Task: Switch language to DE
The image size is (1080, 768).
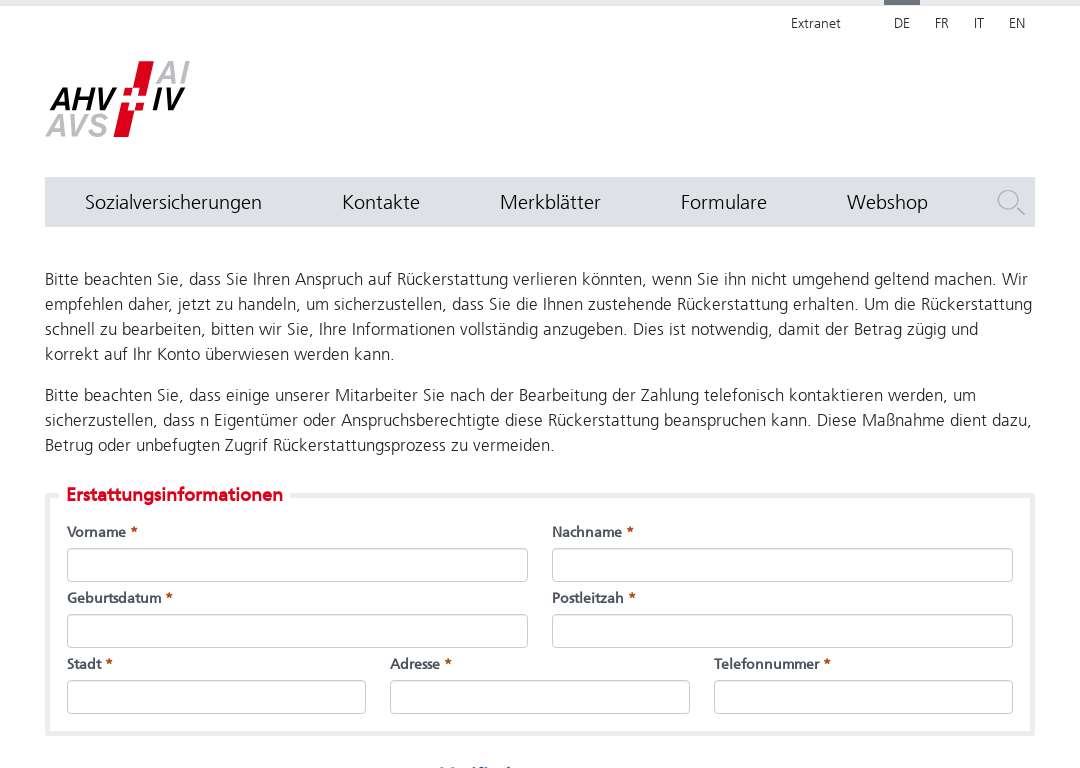Action: [x=902, y=23]
